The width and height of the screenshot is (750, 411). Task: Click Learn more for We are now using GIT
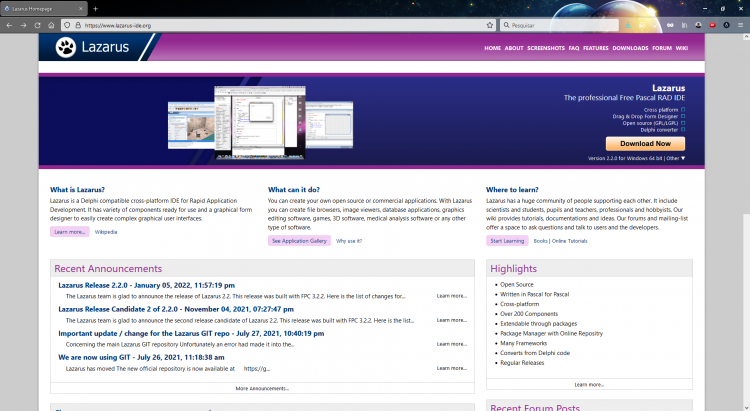tap(452, 368)
